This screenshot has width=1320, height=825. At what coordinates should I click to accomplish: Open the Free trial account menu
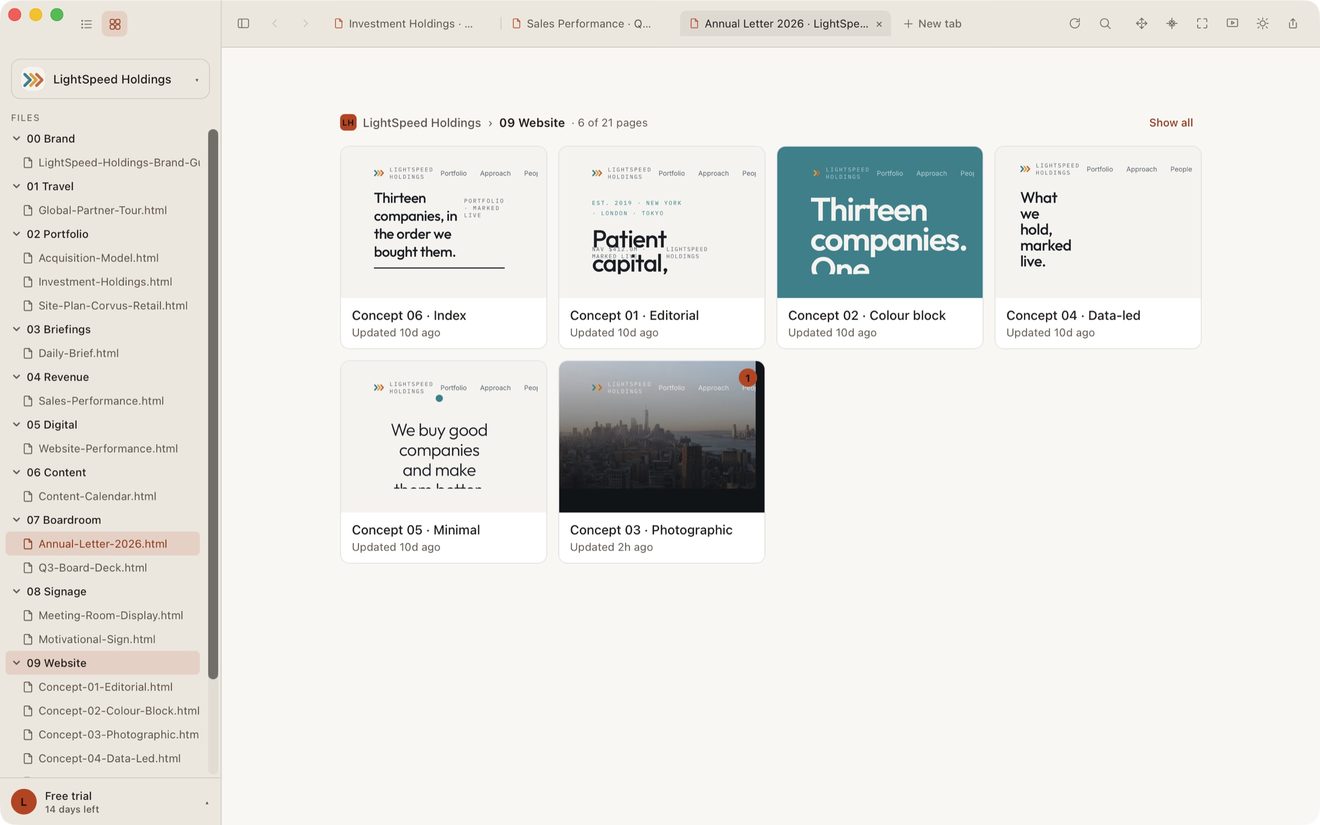(110, 802)
